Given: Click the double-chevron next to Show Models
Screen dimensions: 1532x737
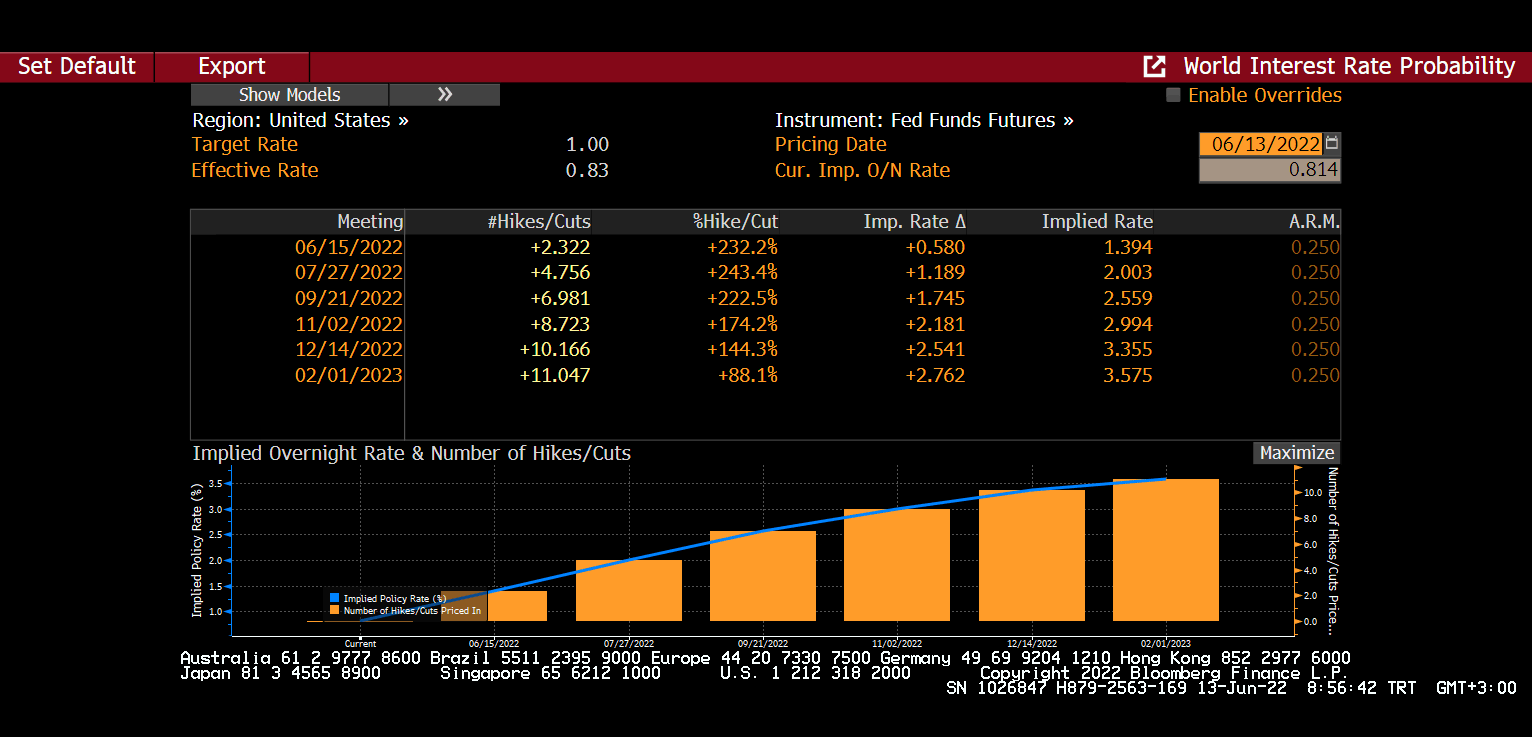Looking at the screenshot, I should click(x=445, y=95).
